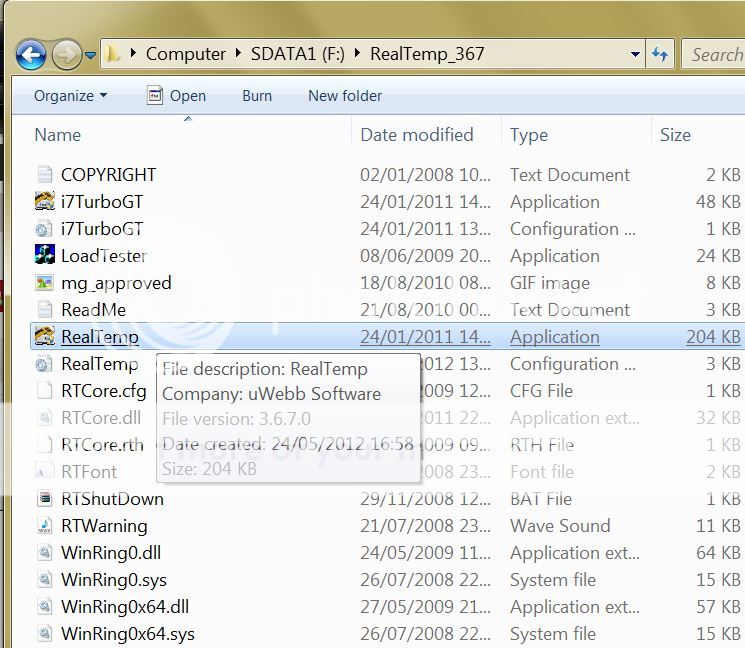Select the i7TurboGT configuration file icon
This screenshot has width=745, height=648.
[x=45, y=229]
